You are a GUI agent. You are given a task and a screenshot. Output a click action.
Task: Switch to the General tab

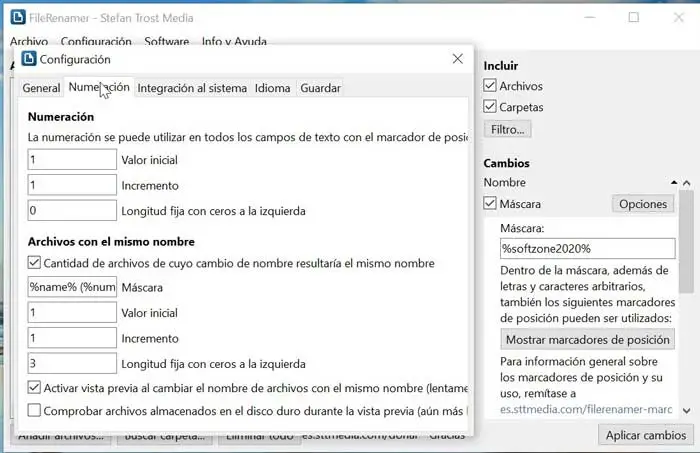(x=41, y=88)
